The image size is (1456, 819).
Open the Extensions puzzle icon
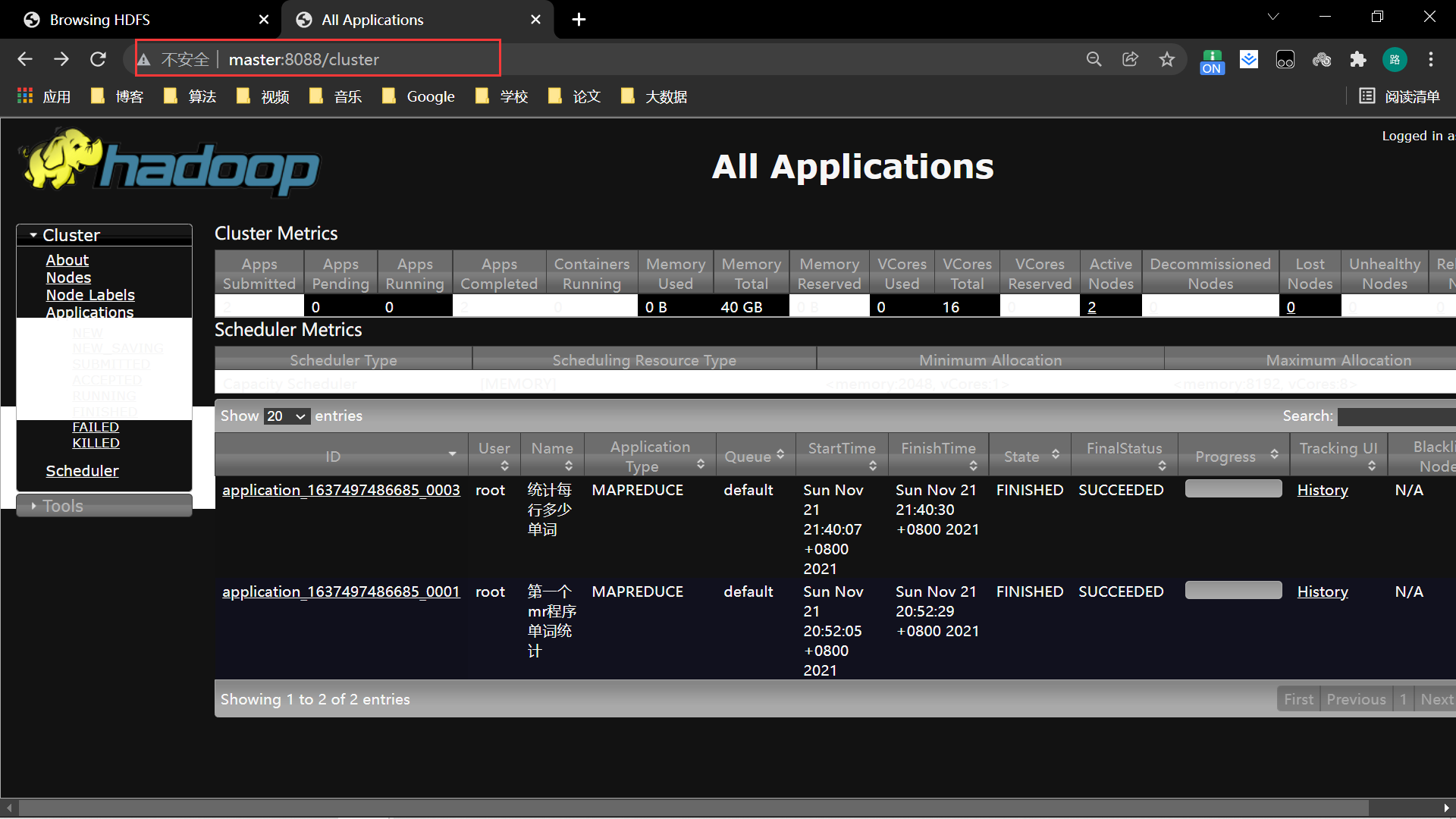1358,59
